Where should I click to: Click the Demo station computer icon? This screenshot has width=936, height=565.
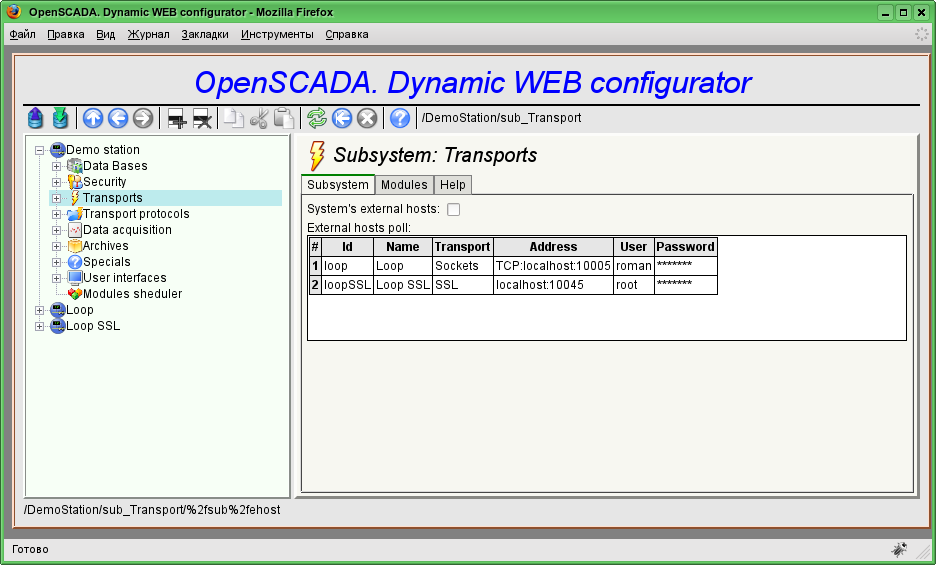pyautogui.click(x=58, y=149)
